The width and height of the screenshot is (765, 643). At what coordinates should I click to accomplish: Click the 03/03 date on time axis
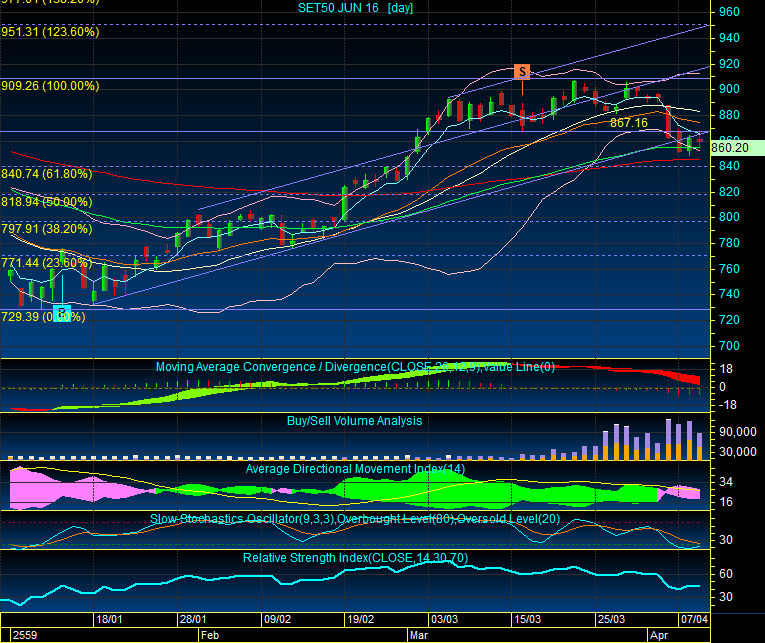[x=444, y=619]
